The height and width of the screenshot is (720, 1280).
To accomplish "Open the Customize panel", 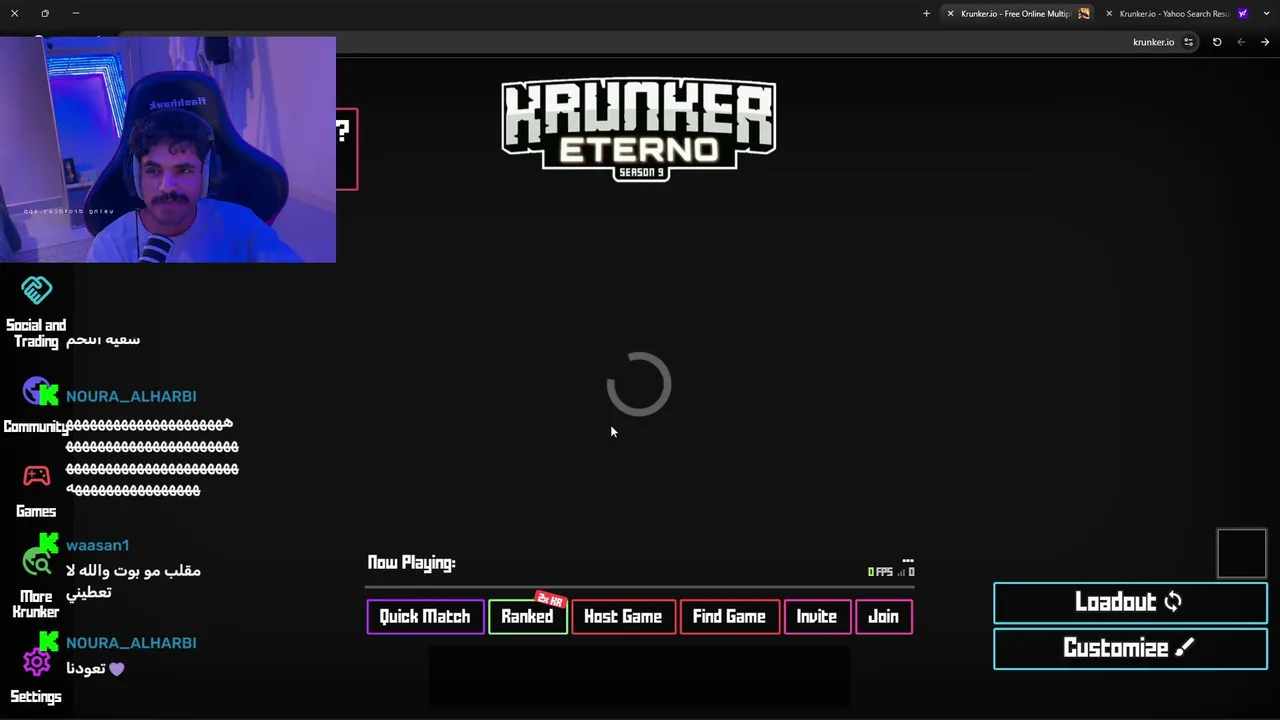I will [1130, 649].
